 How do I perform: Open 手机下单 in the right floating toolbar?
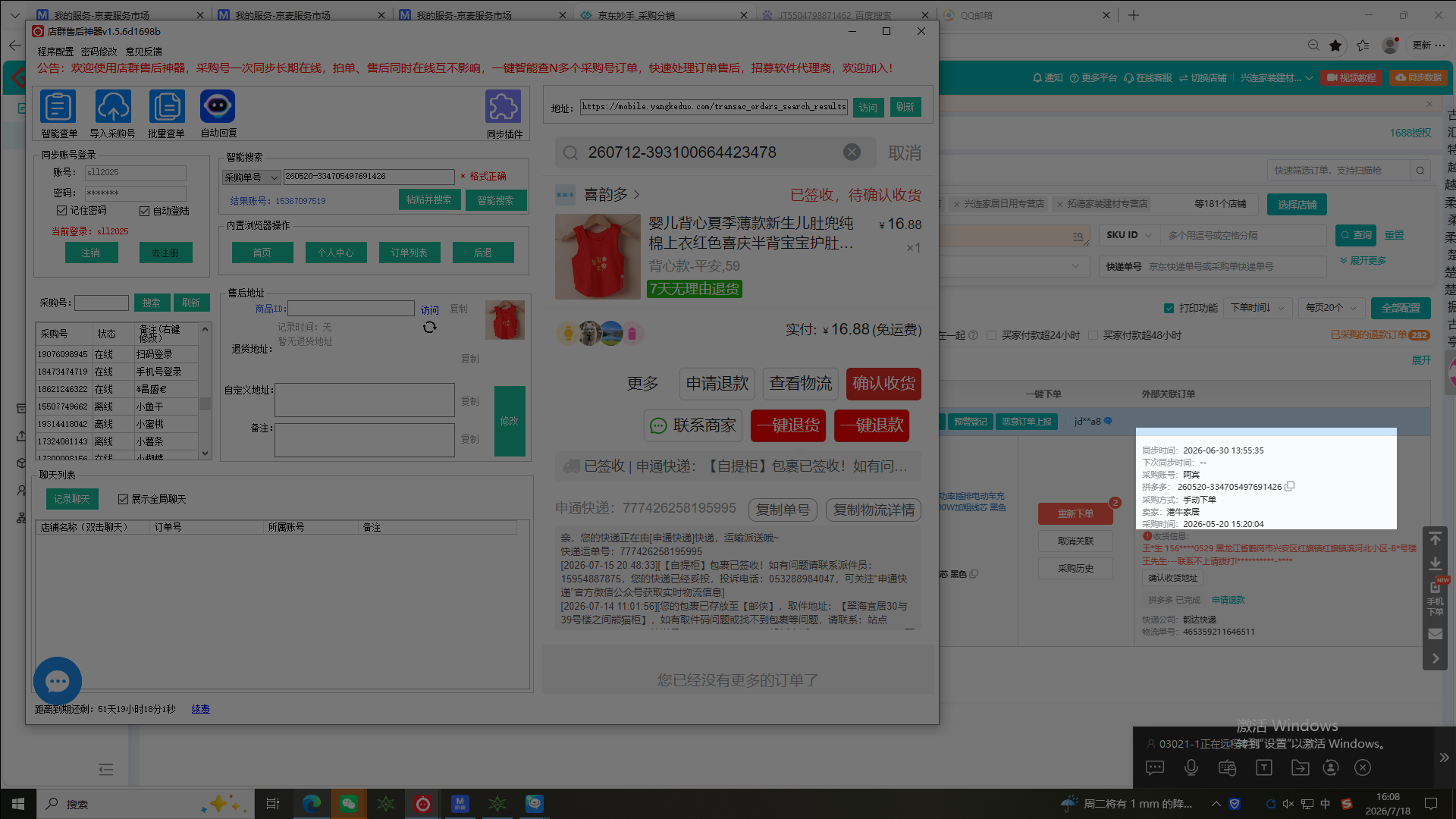pyautogui.click(x=1436, y=598)
